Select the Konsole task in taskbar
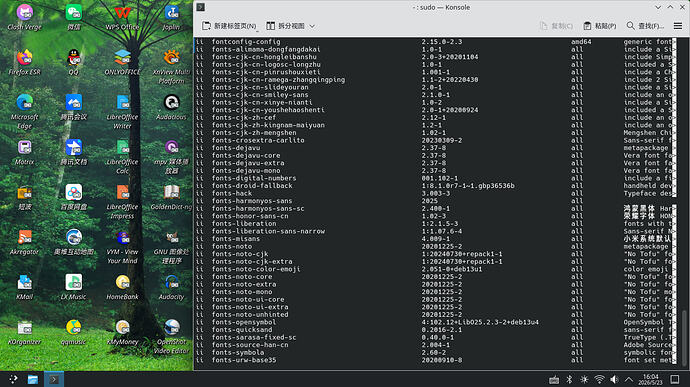This screenshot has width=690, height=387. pos(54,379)
